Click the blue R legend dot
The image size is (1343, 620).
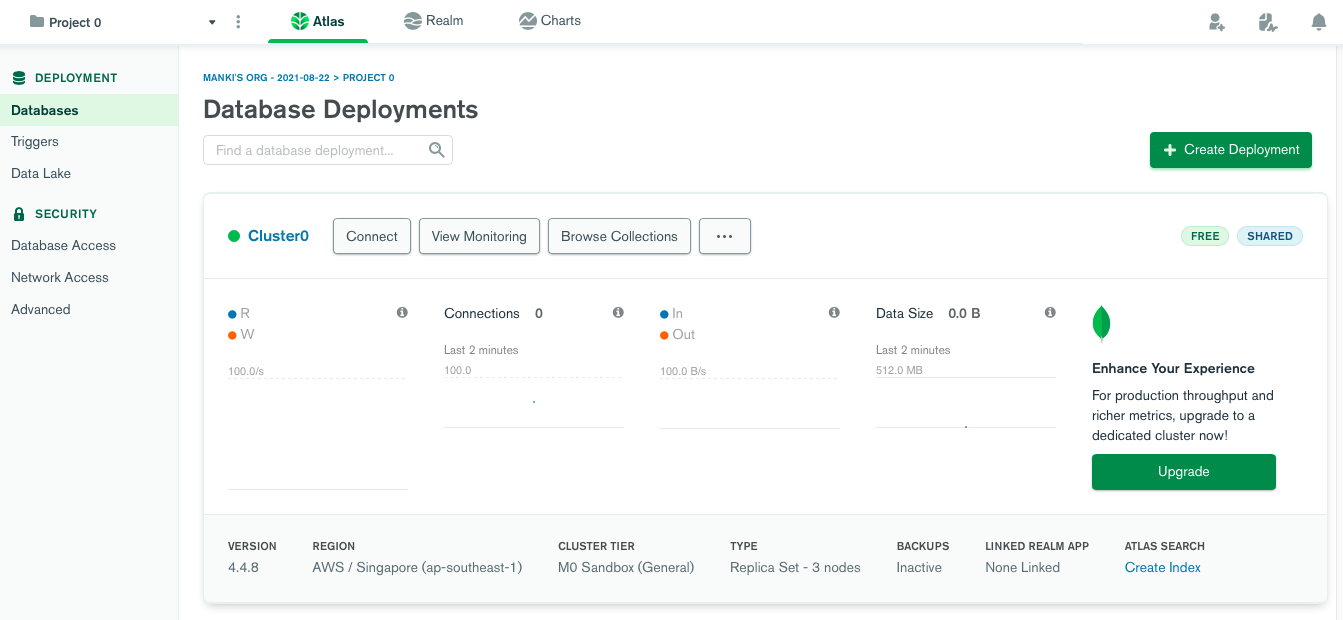(x=232, y=314)
